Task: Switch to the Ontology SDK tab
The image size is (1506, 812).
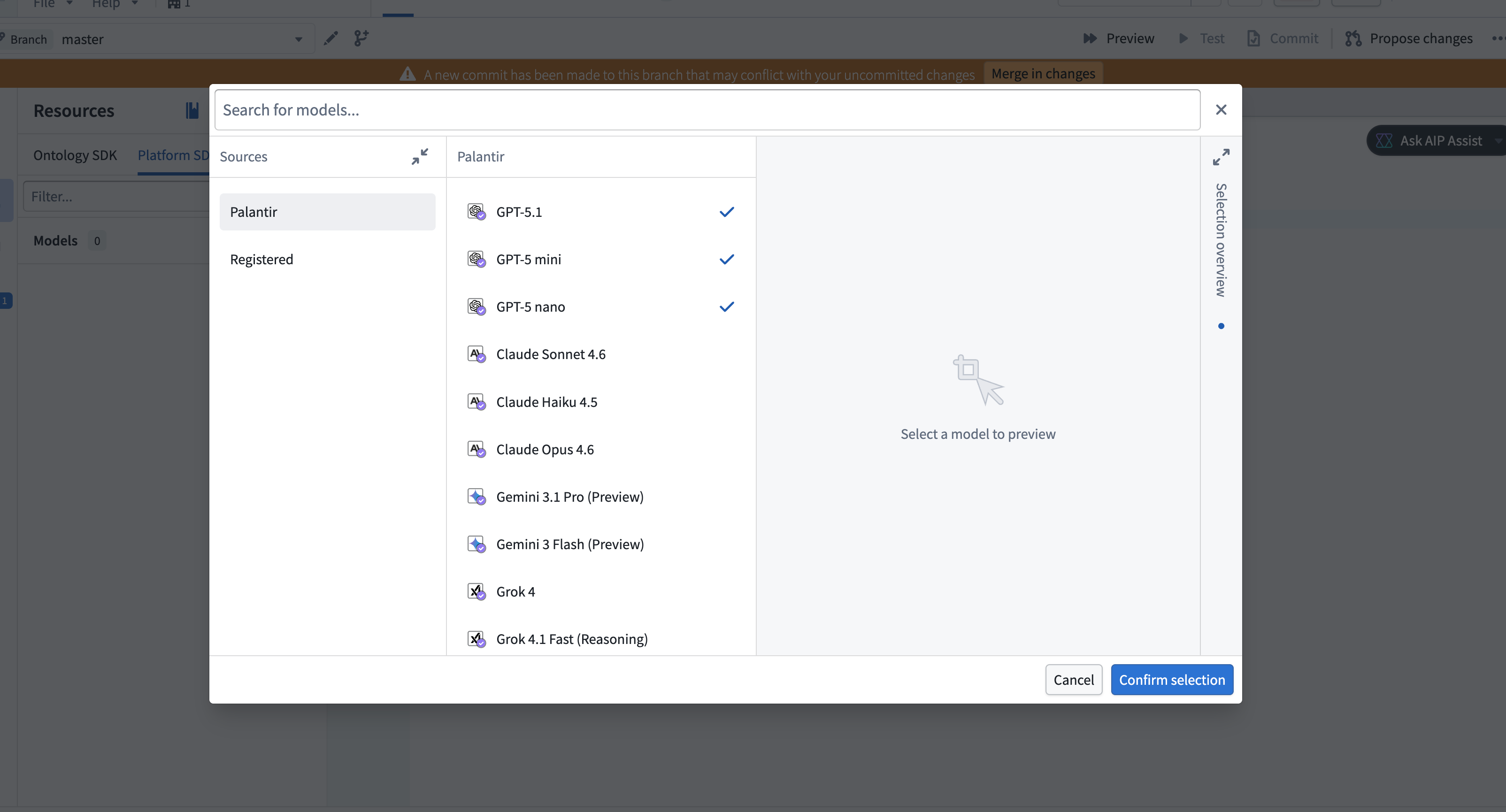Action: click(75, 155)
